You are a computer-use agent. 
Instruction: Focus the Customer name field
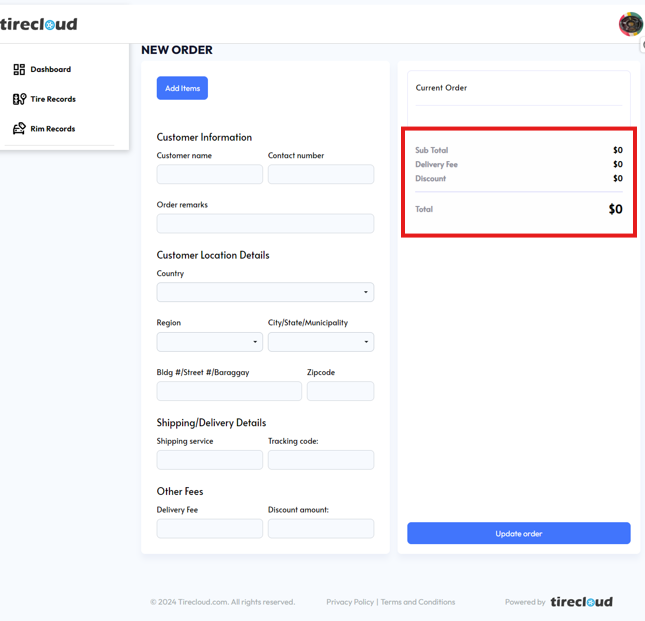tap(210, 174)
